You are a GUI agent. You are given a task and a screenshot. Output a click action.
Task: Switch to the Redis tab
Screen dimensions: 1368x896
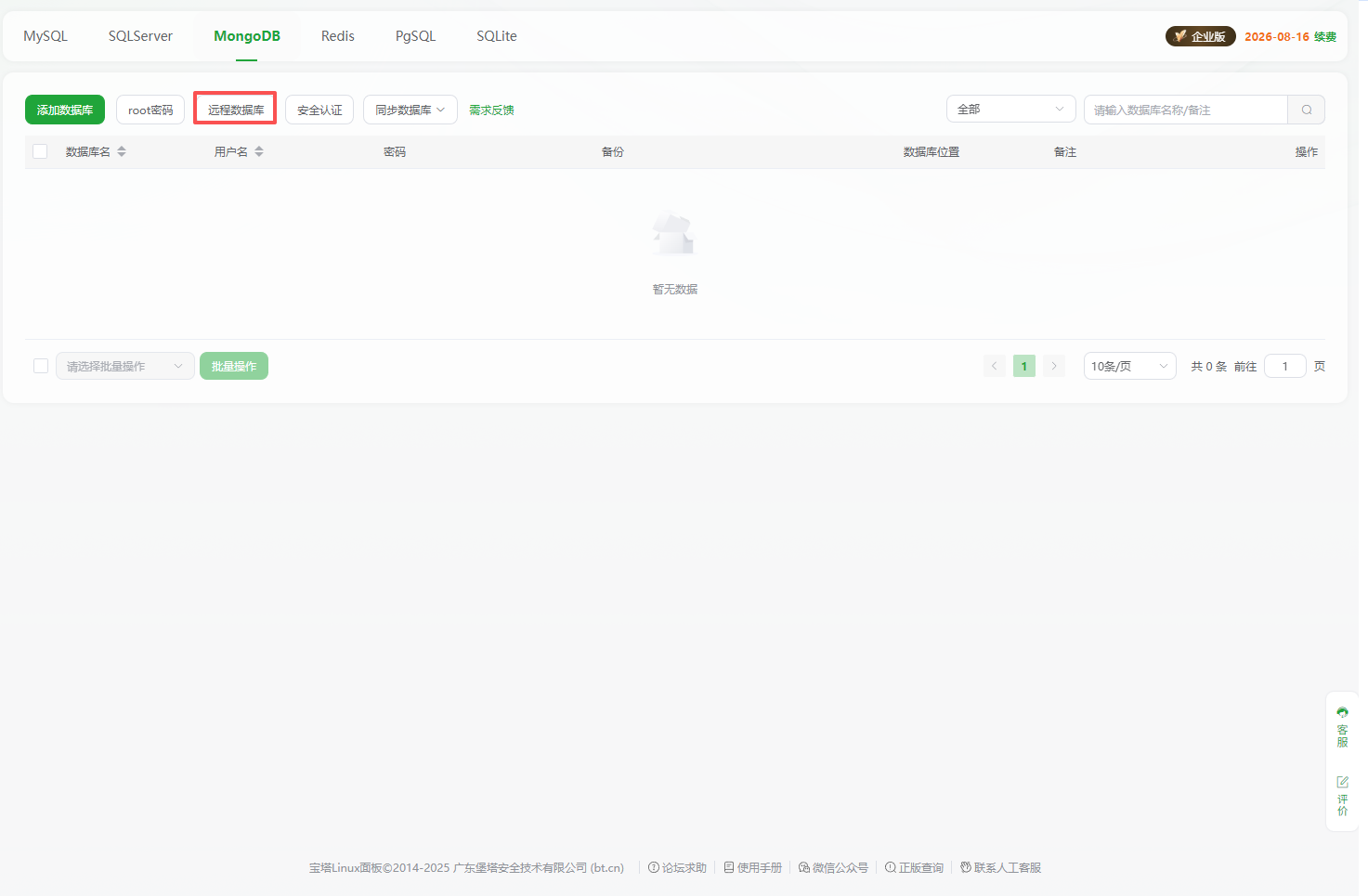coord(338,36)
